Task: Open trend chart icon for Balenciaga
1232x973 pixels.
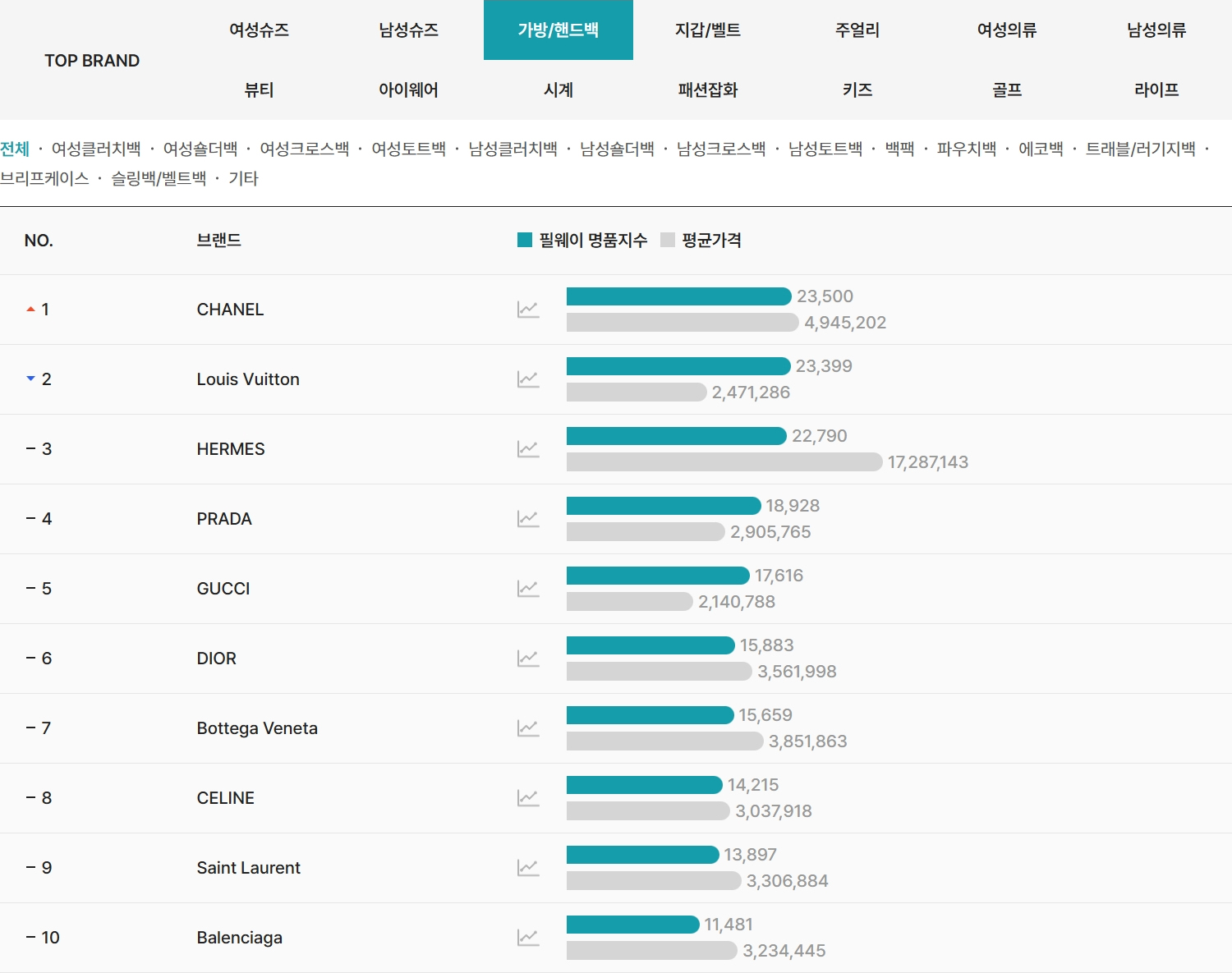Action: 528,938
